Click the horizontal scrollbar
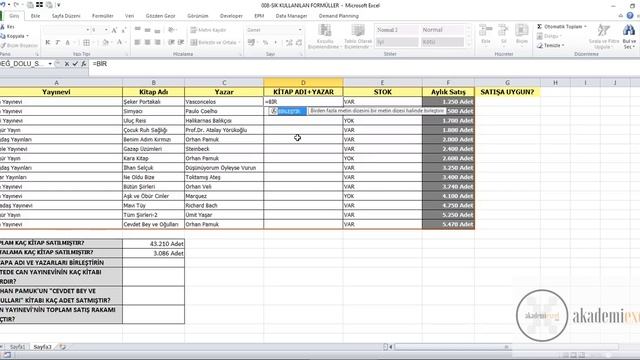The image size is (640, 360). 506,347
